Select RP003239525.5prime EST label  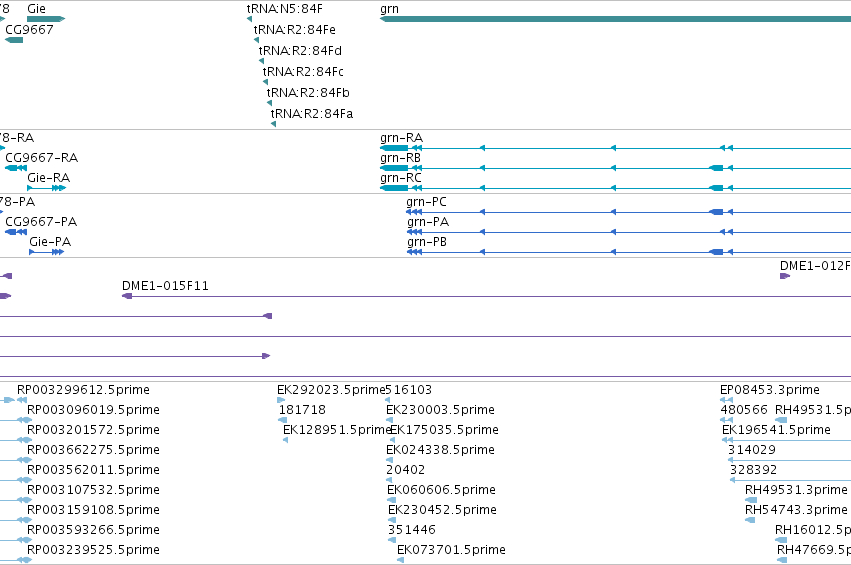93,550
